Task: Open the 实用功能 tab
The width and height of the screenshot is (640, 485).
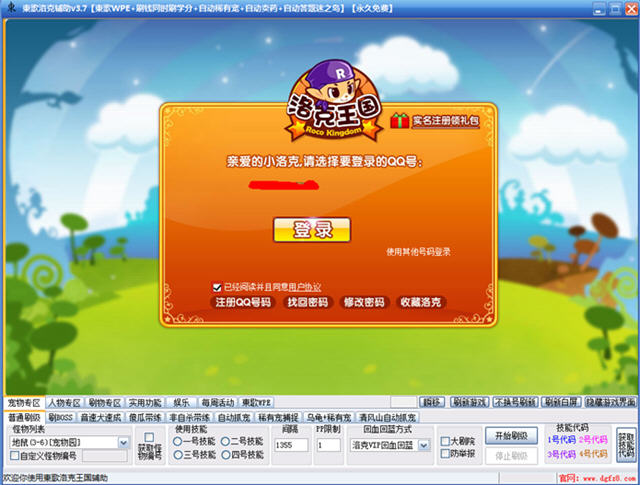Action: pyautogui.click(x=145, y=403)
